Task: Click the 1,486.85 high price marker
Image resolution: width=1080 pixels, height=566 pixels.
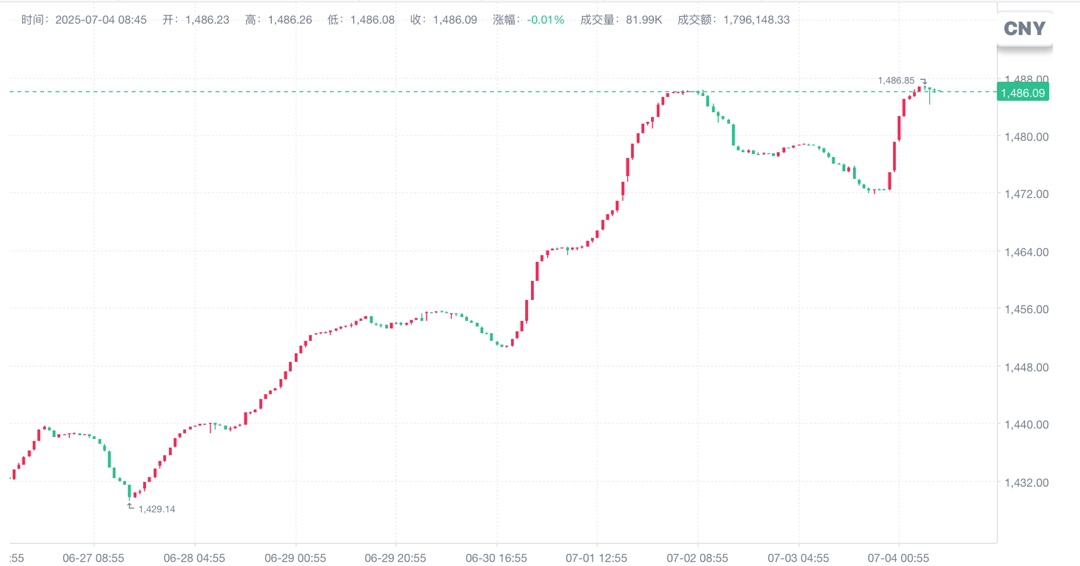Action: (x=896, y=81)
